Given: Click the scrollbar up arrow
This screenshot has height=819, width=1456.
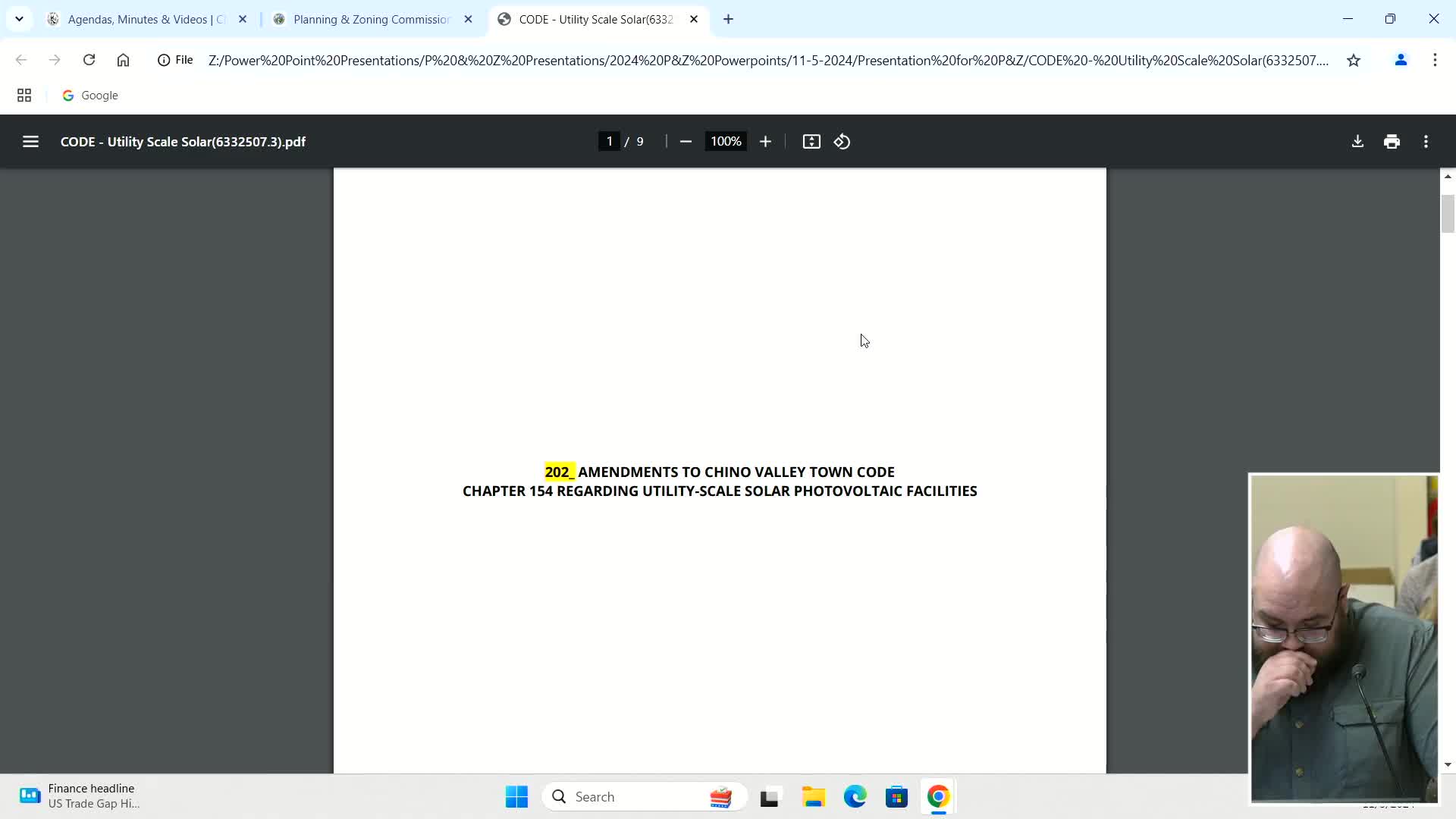Looking at the screenshot, I should click(x=1448, y=176).
